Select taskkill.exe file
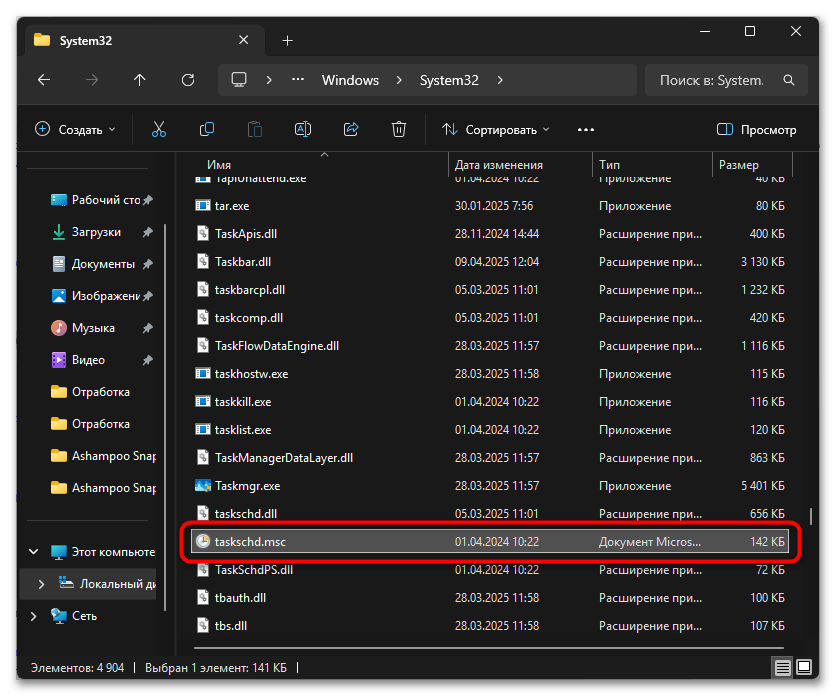836x696 pixels. point(490,402)
